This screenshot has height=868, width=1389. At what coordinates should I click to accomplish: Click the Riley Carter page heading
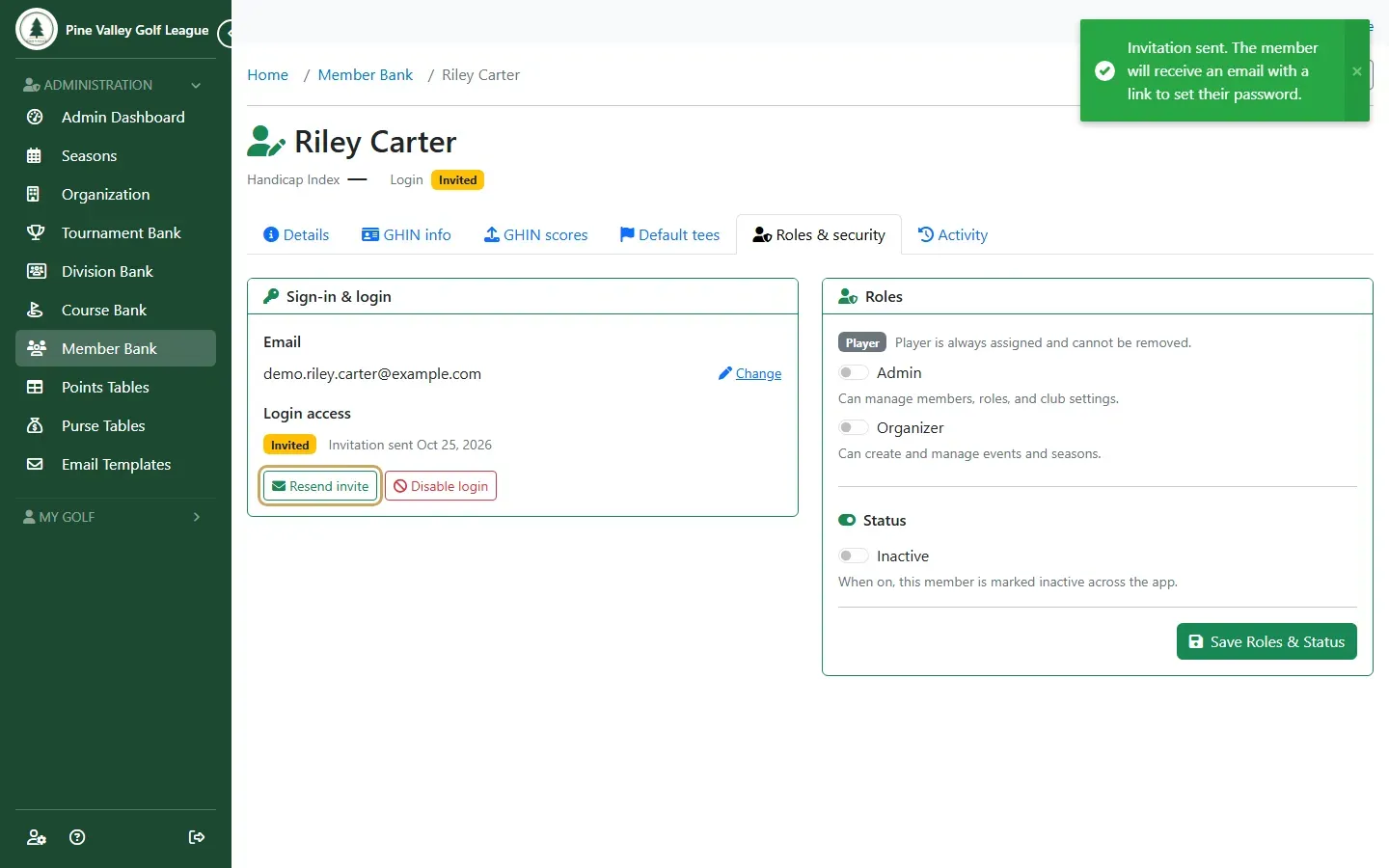tap(375, 142)
